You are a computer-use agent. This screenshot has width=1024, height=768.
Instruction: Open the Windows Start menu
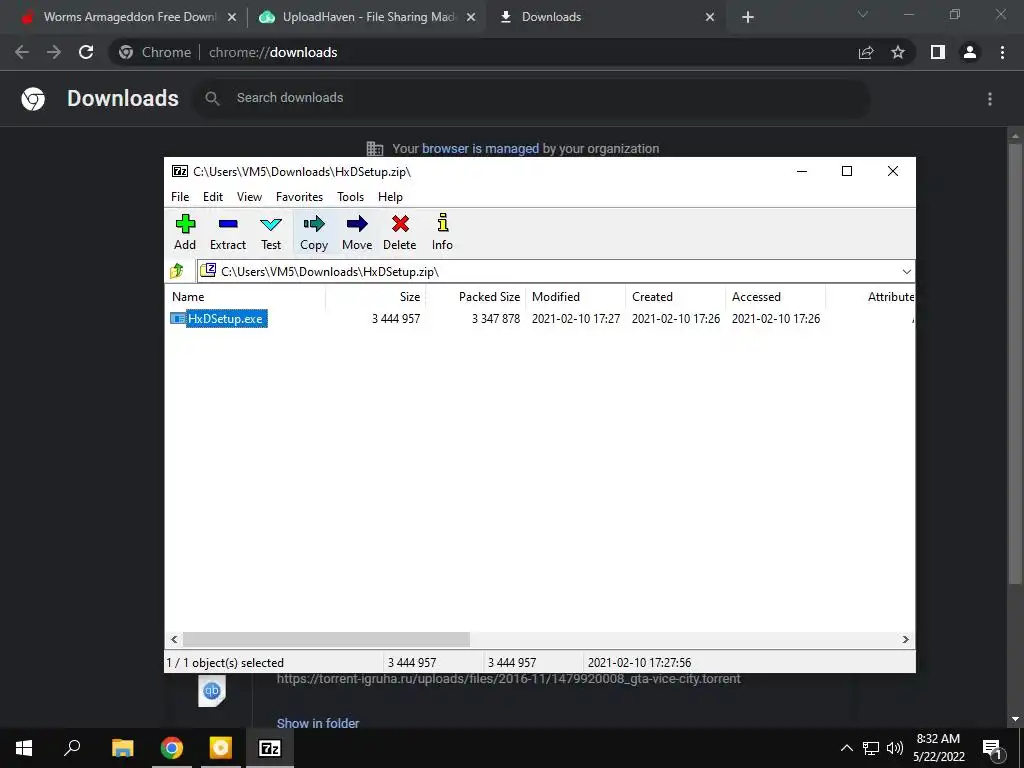[24, 748]
